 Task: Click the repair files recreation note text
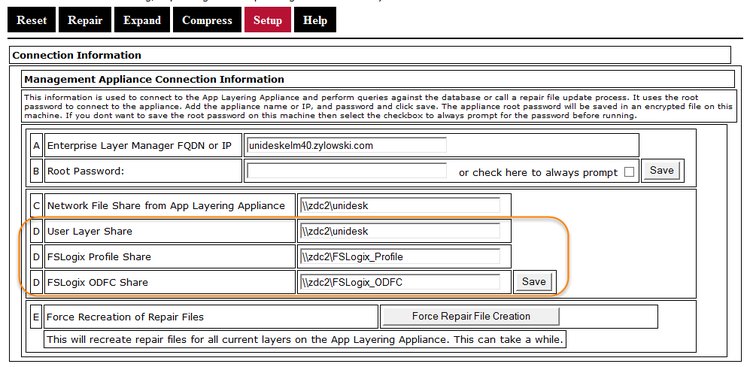pos(305,339)
